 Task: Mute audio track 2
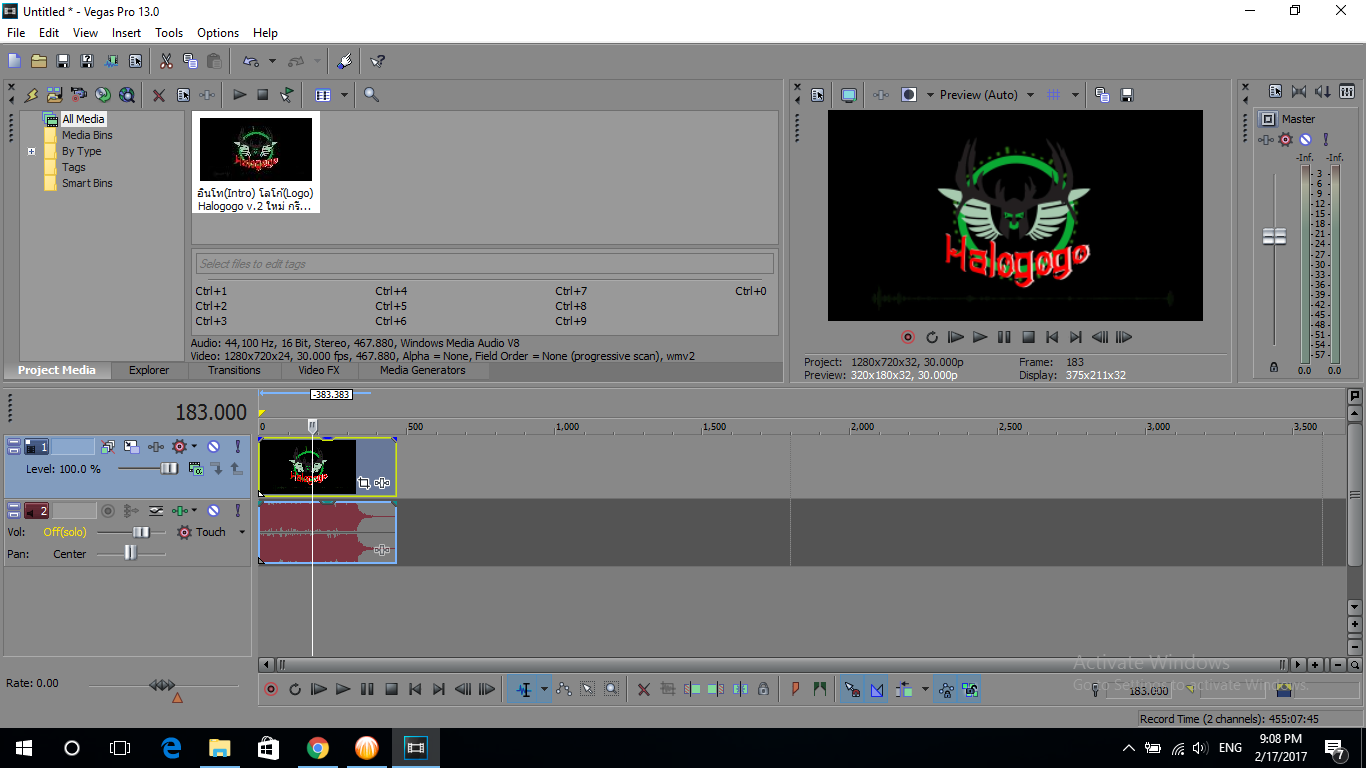213,510
